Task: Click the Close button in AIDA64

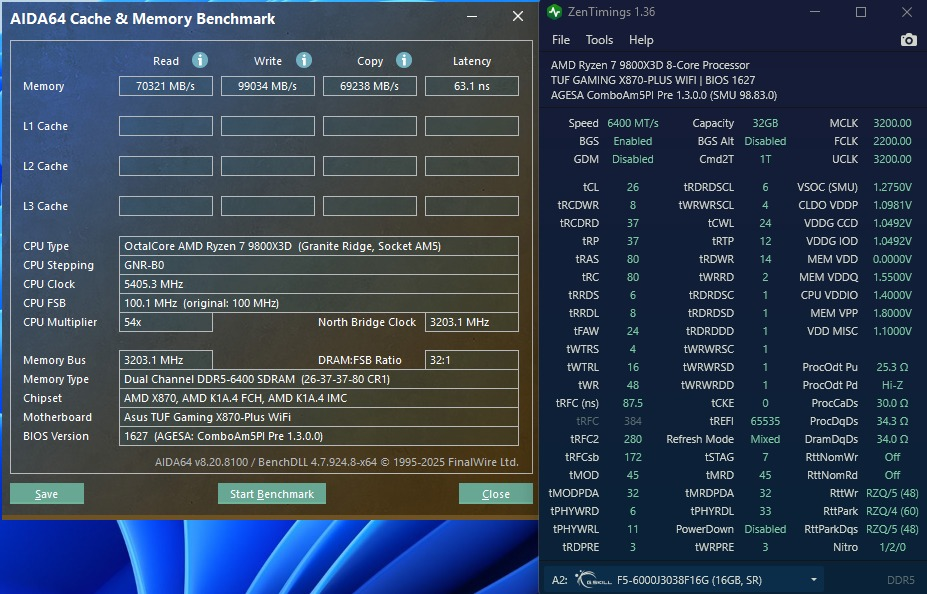Action: click(495, 494)
